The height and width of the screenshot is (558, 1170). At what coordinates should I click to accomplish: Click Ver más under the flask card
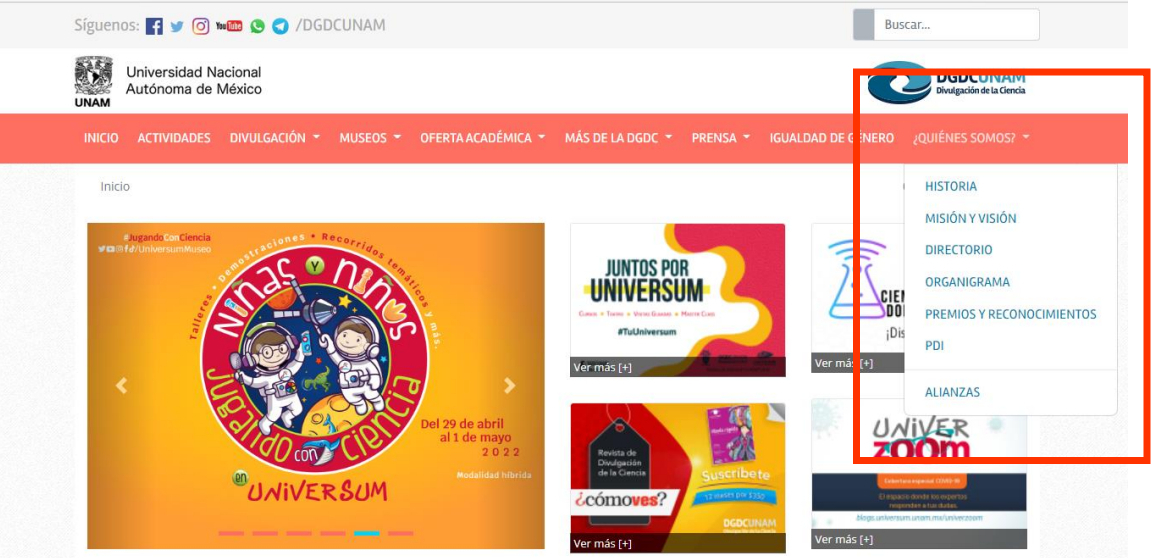(x=844, y=363)
